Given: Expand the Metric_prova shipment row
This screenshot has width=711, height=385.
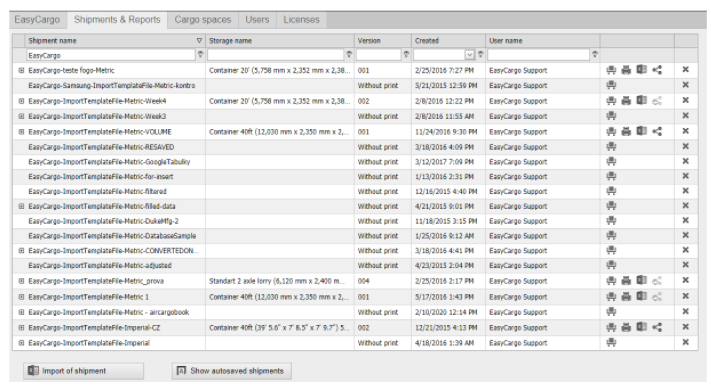Looking at the screenshot, I should point(21,281).
